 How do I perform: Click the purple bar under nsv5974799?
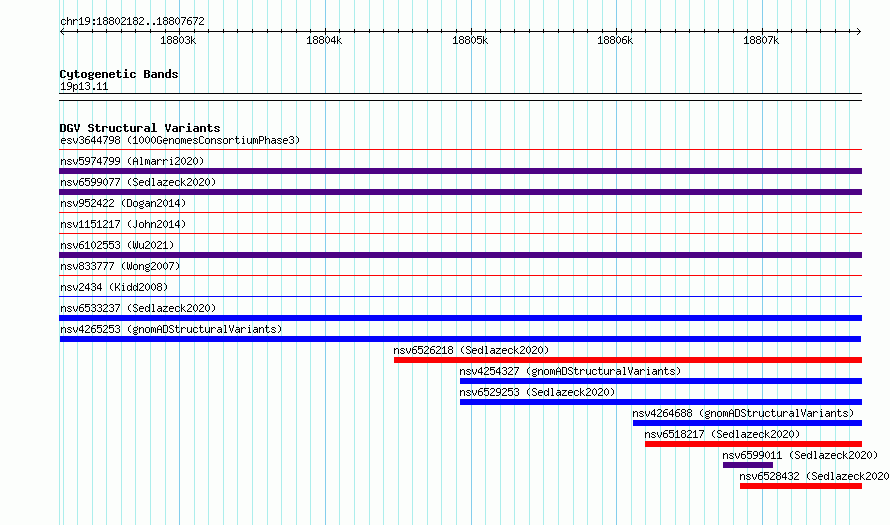click(x=460, y=171)
